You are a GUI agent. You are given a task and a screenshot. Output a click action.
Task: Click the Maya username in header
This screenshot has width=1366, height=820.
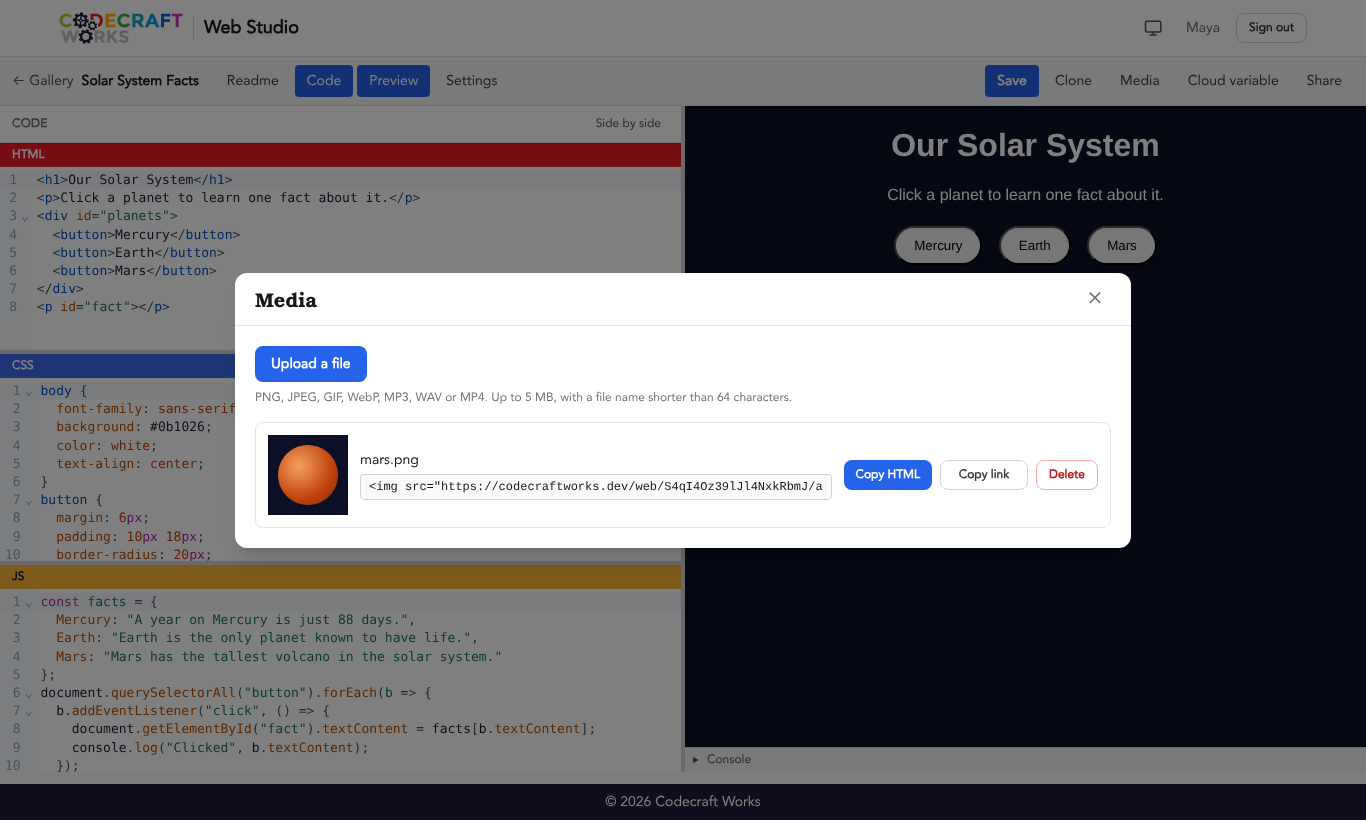tap(1203, 28)
